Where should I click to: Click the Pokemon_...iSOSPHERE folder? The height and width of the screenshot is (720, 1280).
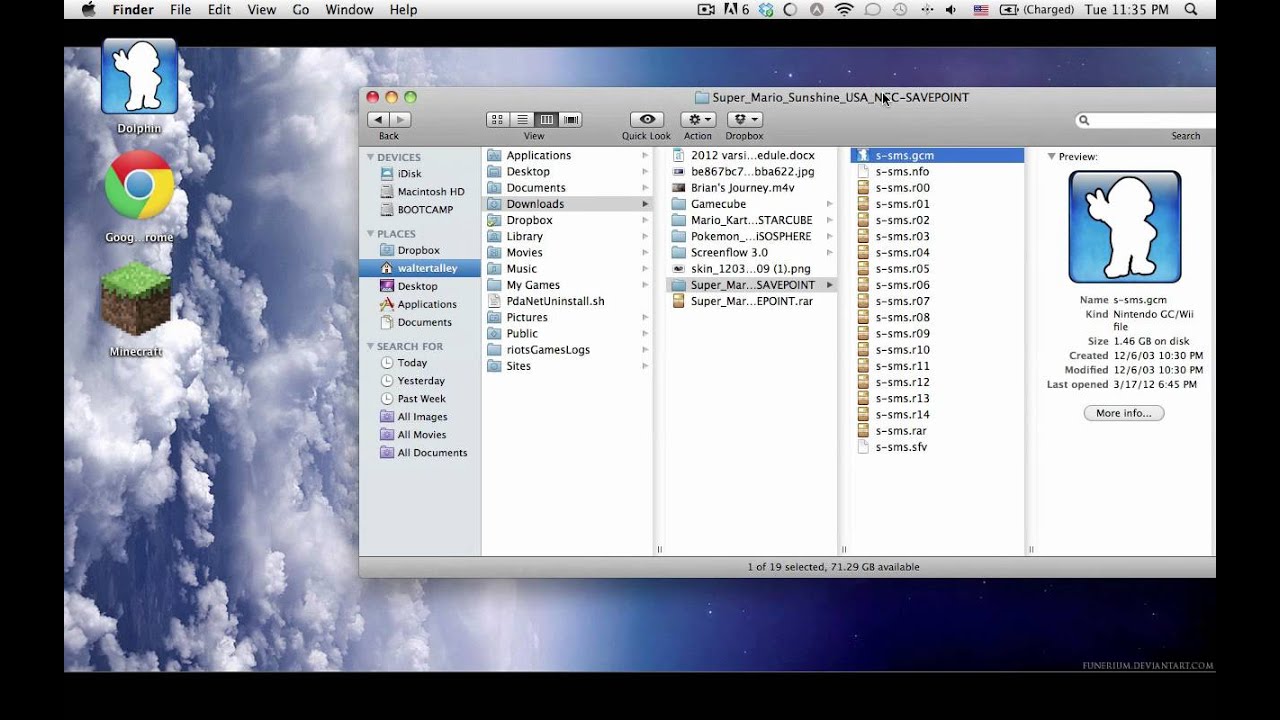click(751, 236)
